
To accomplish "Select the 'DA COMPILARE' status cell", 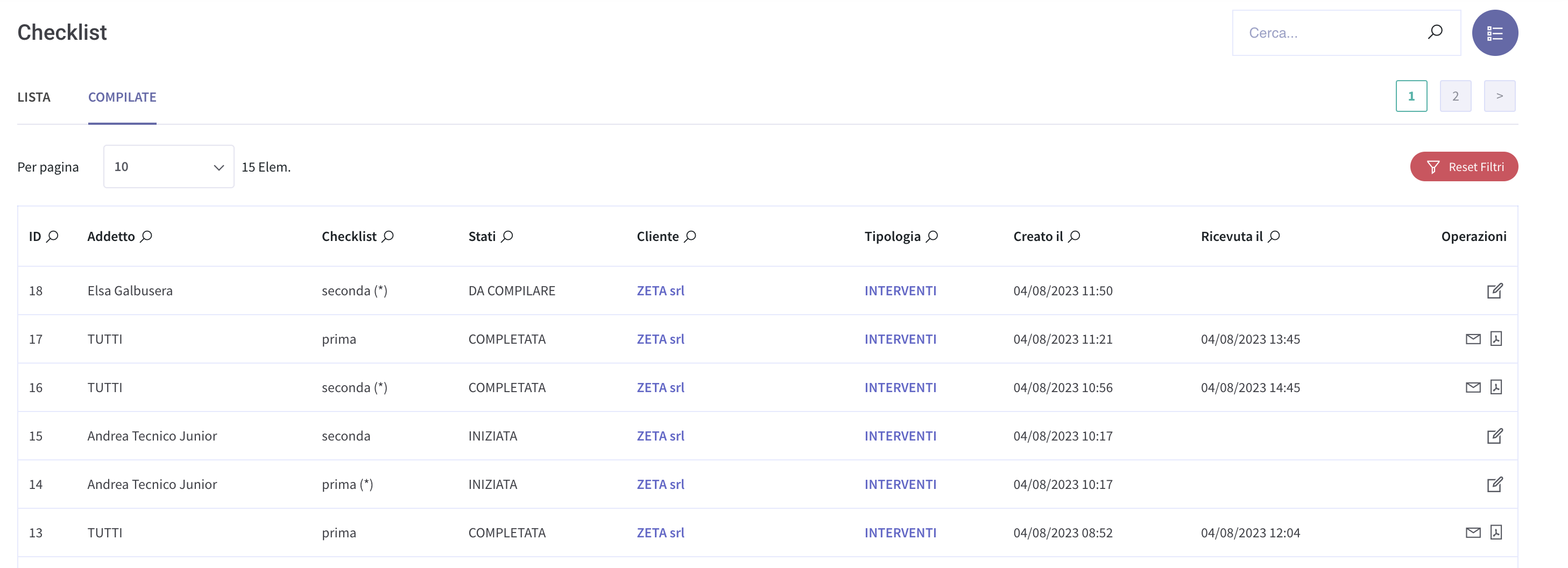I will click(512, 290).
